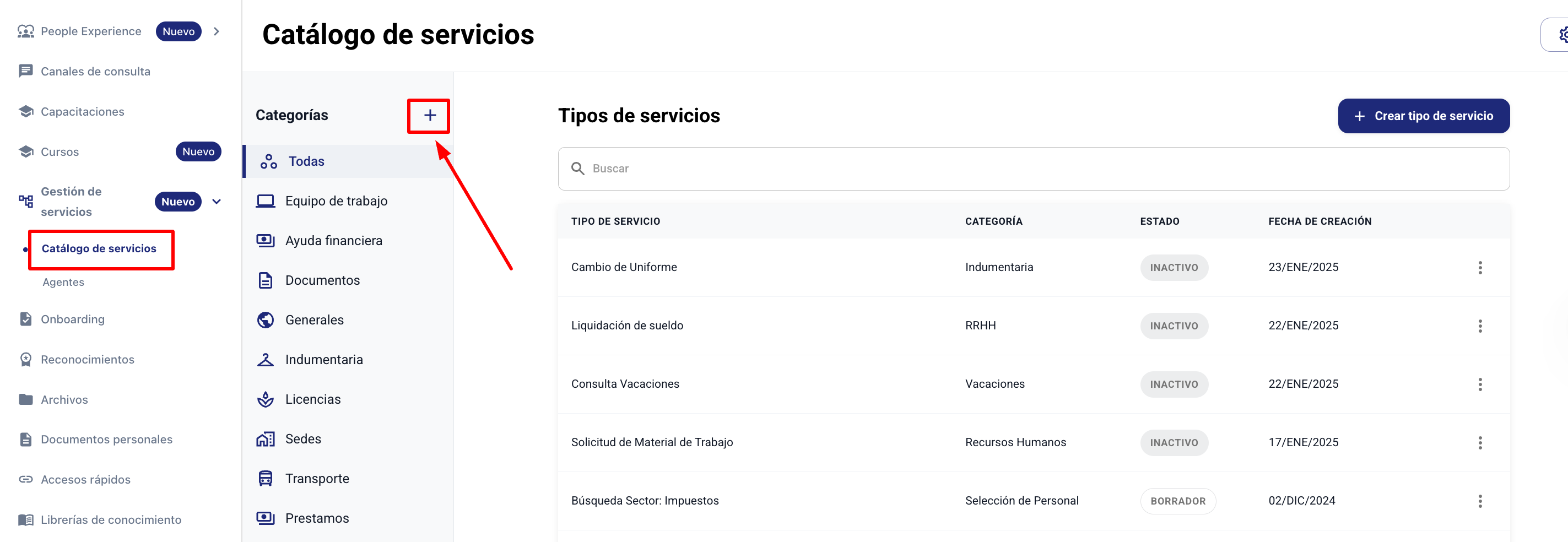
Task: Open Agentes submenu item
Action: pyautogui.click(x=63, y=282)
